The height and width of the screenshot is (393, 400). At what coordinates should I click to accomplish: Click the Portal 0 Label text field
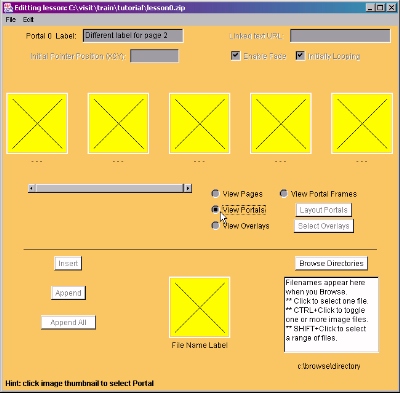coord(133,36)
